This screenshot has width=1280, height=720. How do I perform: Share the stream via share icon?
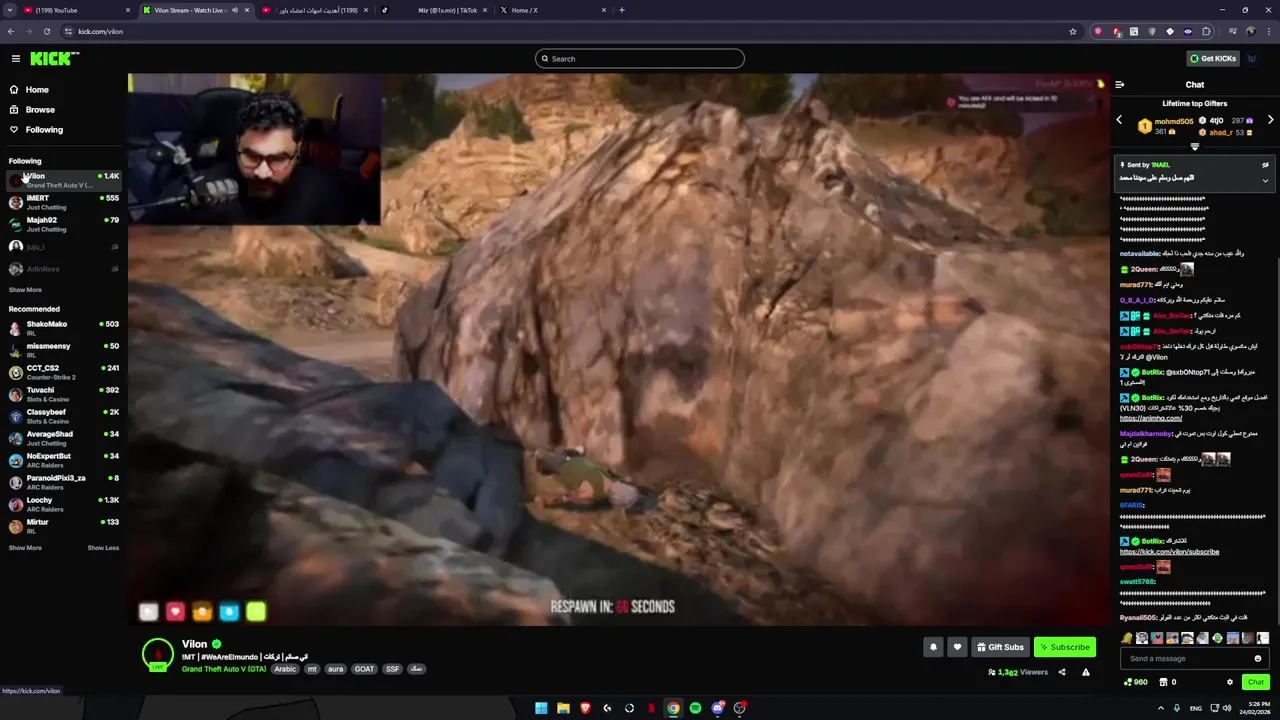point(1062,672)
